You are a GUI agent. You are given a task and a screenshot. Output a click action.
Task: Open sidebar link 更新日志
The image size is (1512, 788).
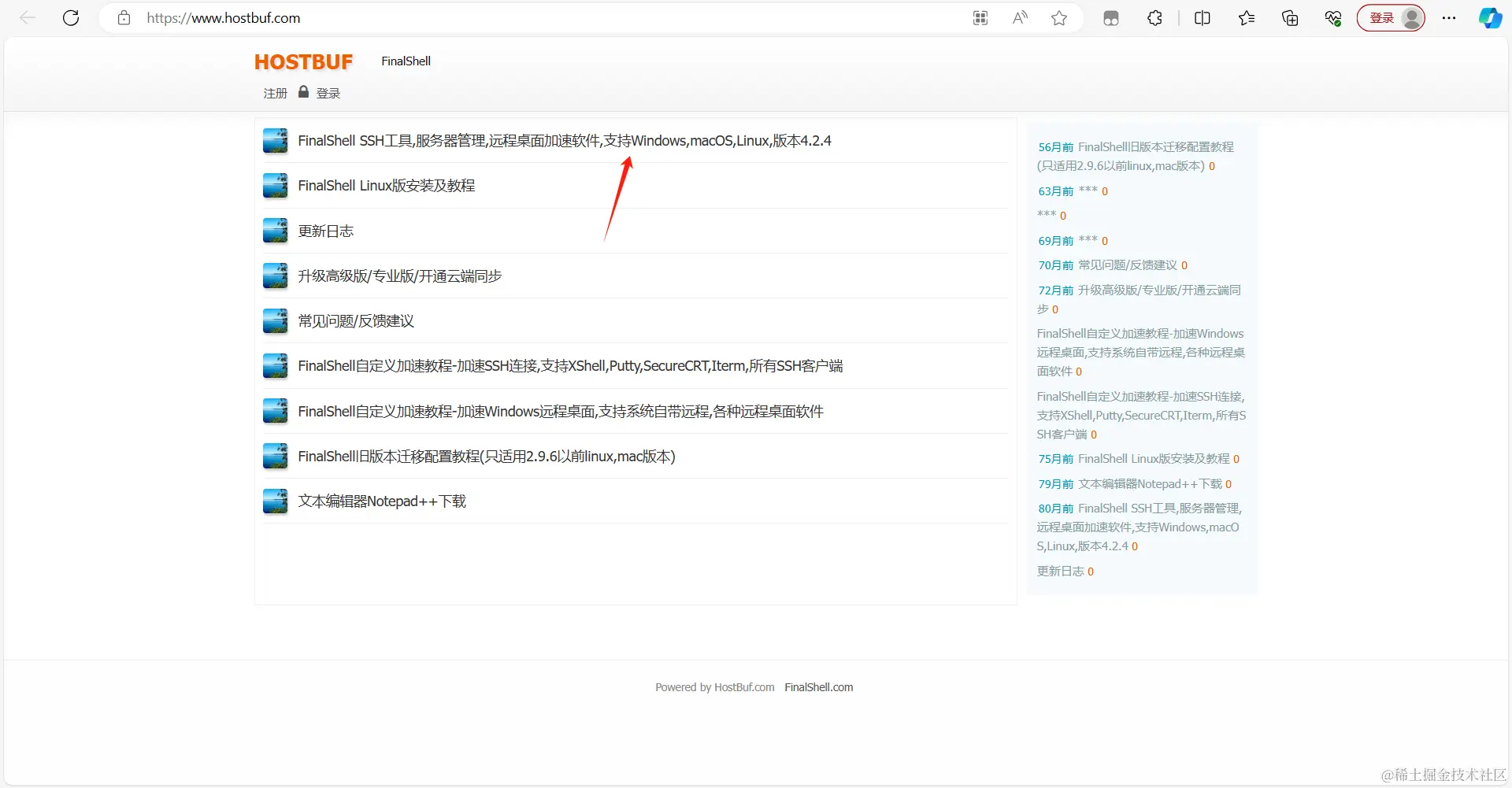tap(1060, 572)
